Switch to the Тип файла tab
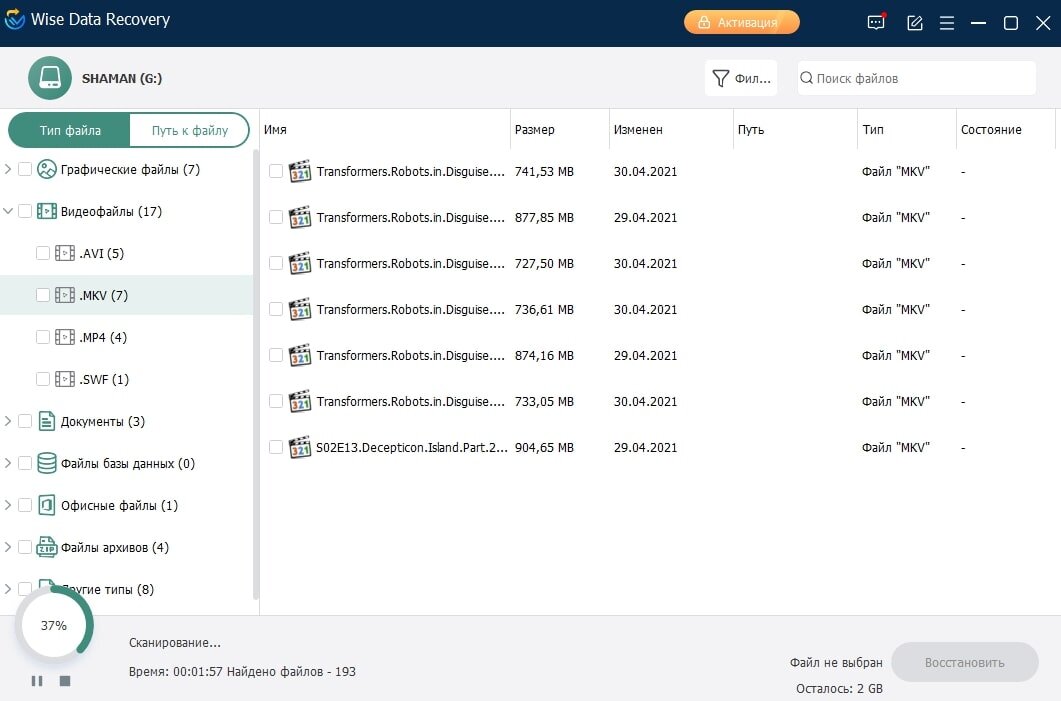The height and width of the screenshot is (701, 1061). tap(70, 130)
